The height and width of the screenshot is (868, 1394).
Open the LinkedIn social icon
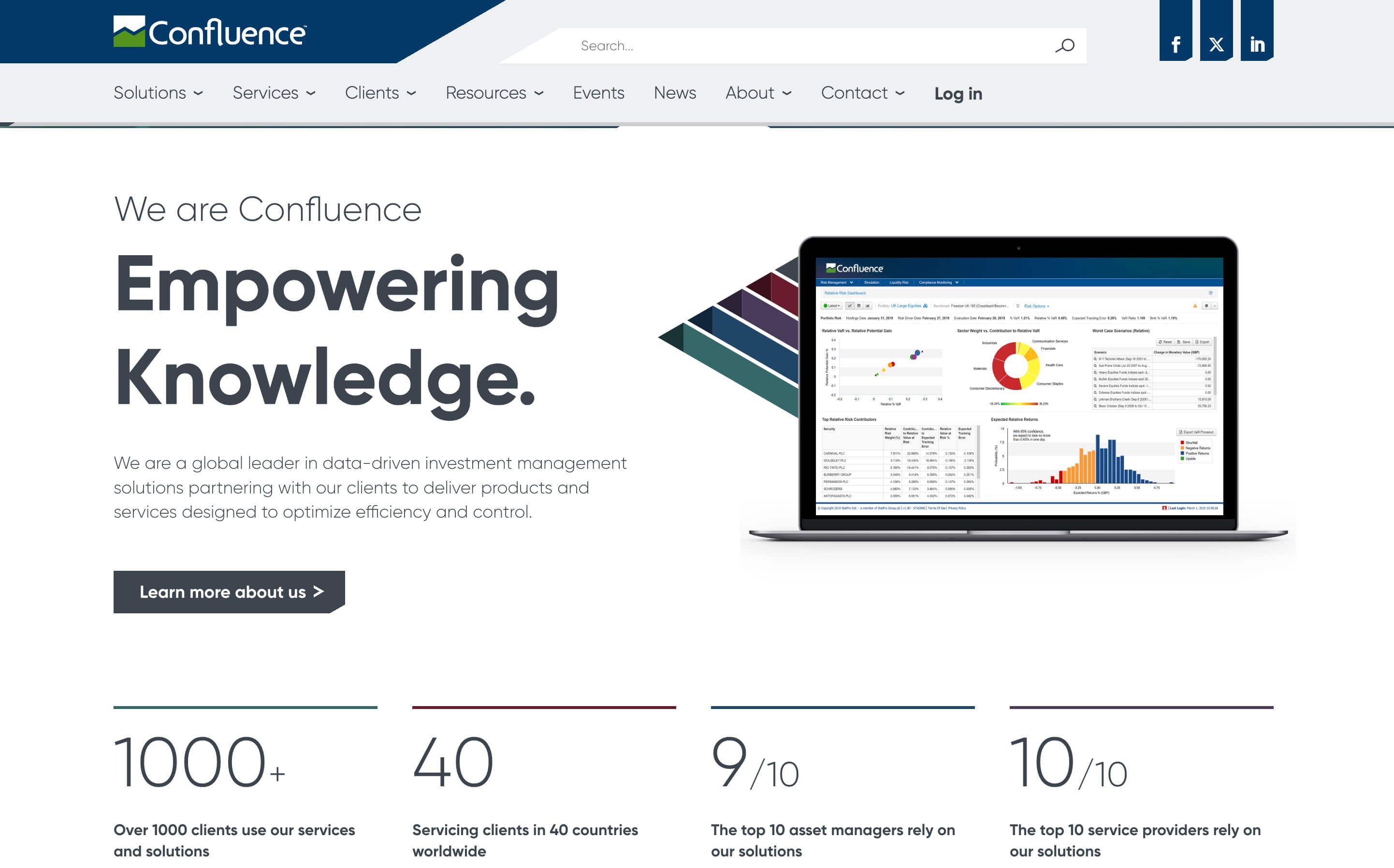pyautogui.click(x=1257, y=30)
